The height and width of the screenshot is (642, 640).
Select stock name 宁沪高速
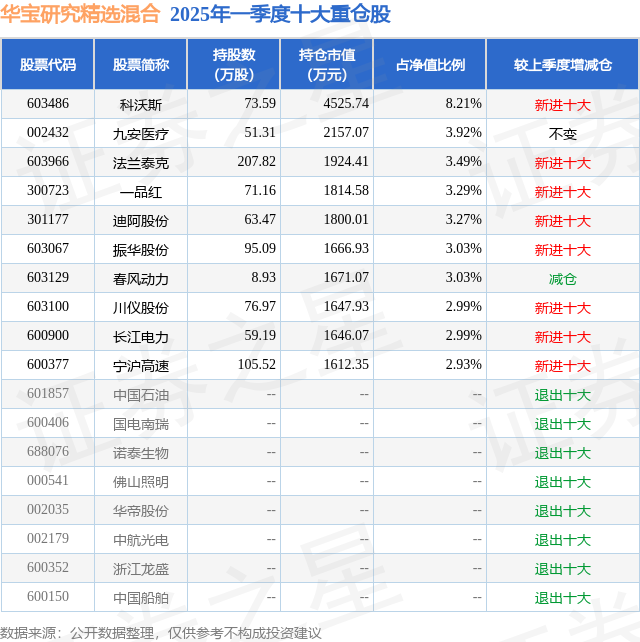141,367
